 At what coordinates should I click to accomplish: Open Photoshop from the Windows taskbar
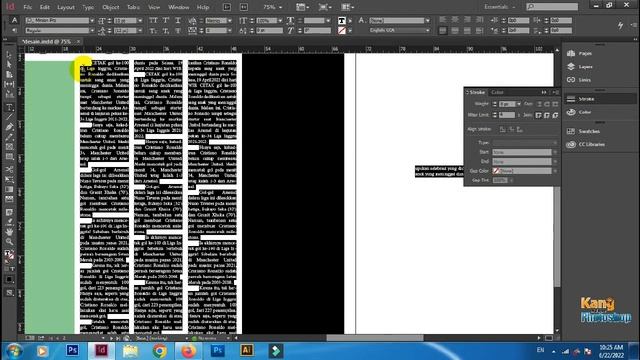coord(72,350)
